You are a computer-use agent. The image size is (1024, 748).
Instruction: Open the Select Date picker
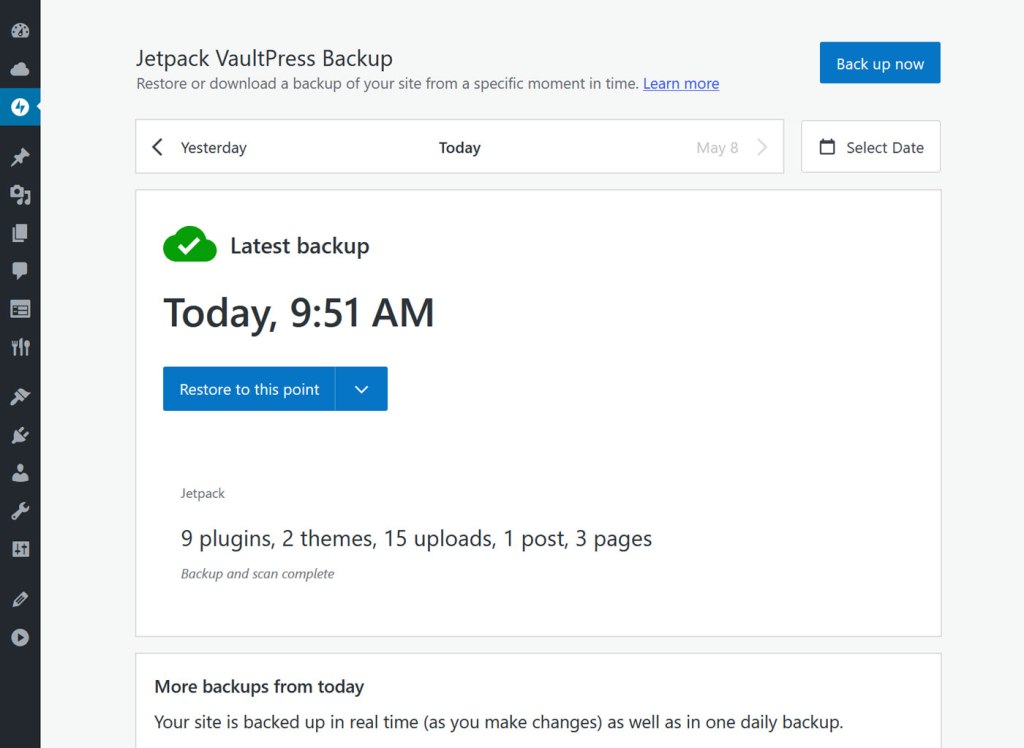(871, 147)
